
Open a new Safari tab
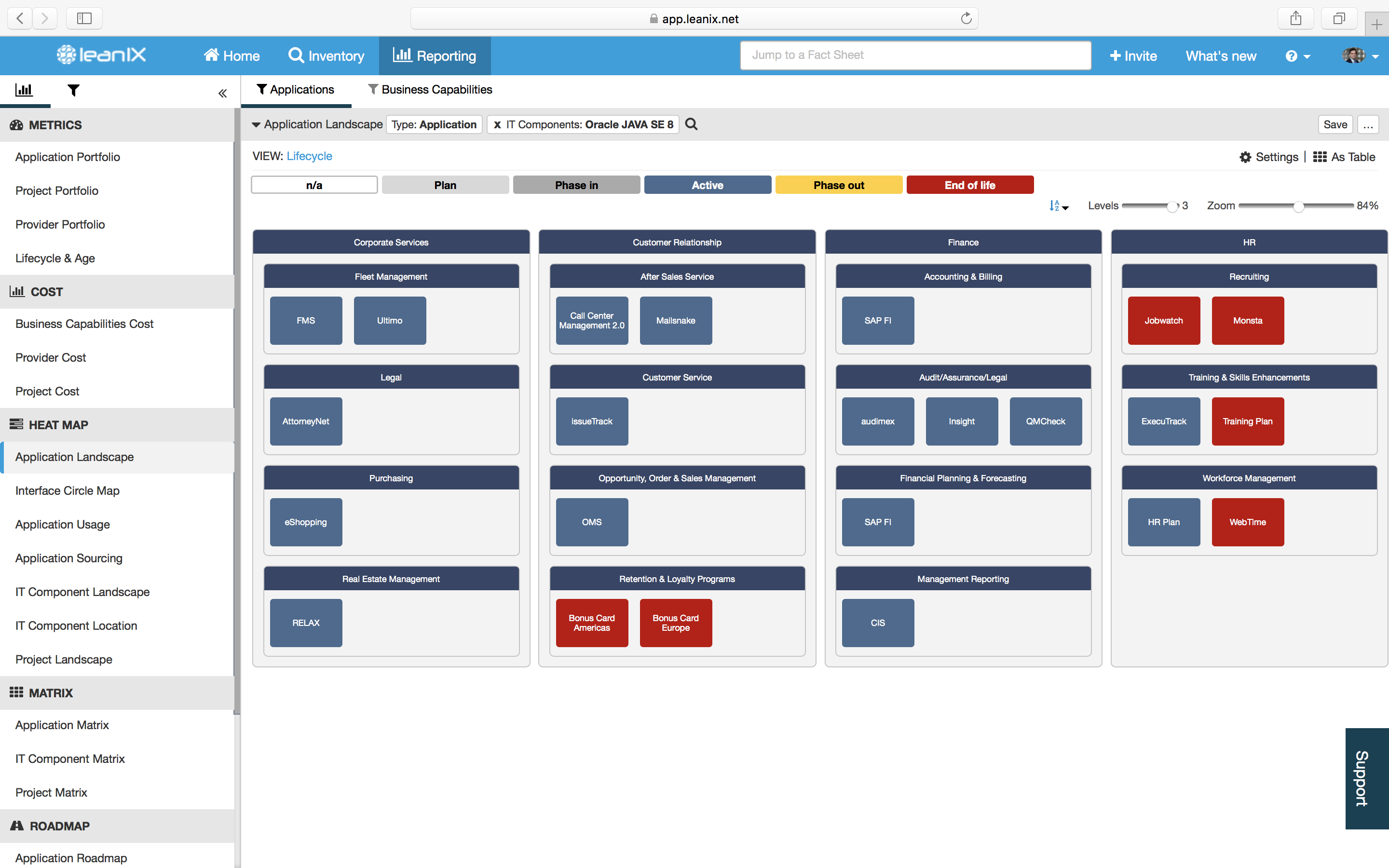click(x=1377, y=24)
